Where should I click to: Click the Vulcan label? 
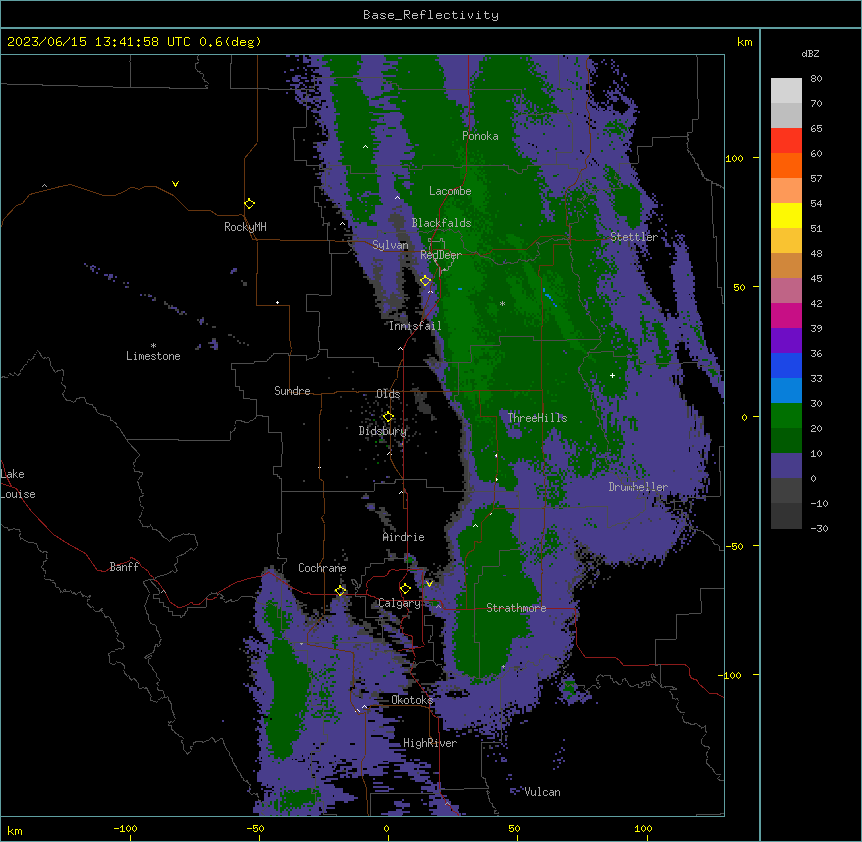pyautogui.click(x=542, y=792)
